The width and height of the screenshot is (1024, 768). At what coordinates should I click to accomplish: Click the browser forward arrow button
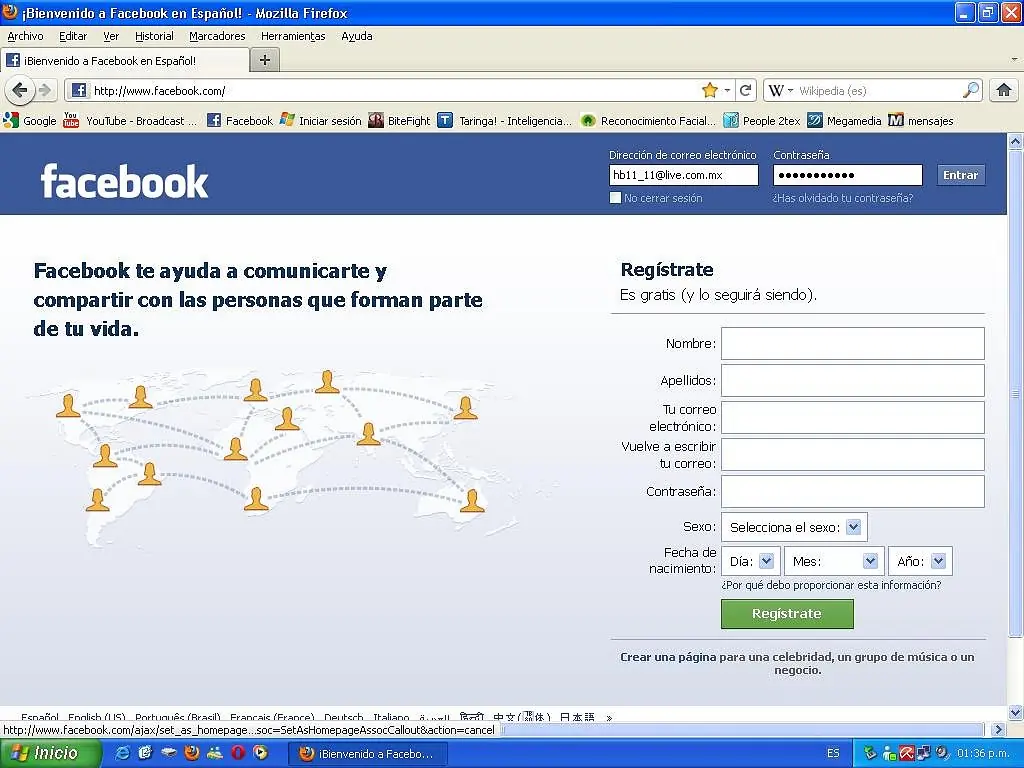point(44,90)
